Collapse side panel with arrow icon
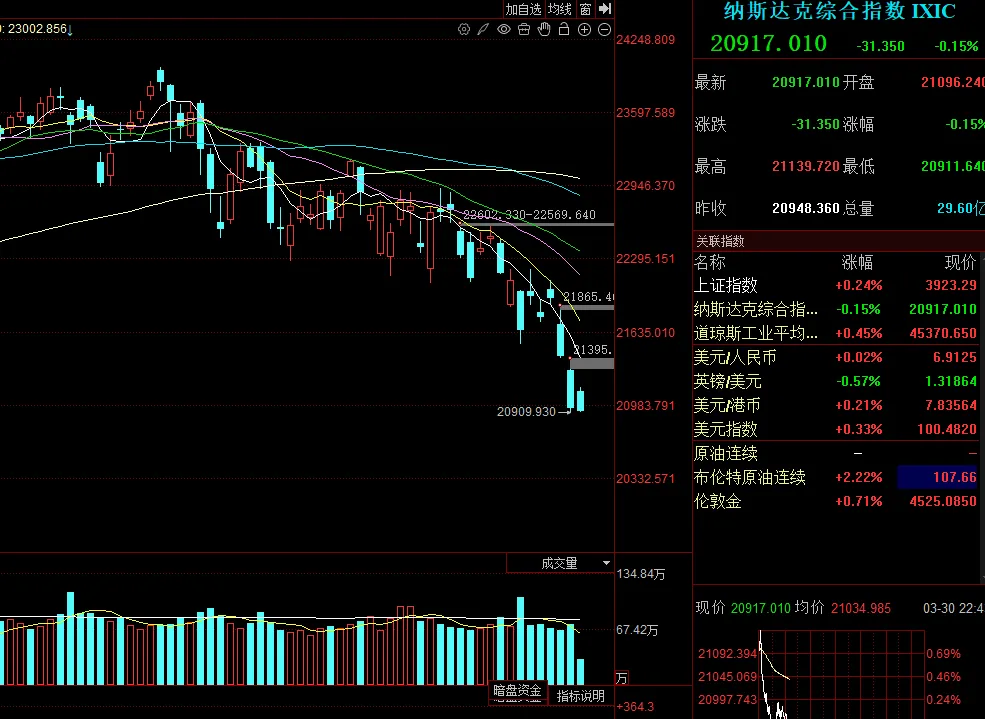The image size is (985, 719). (x=605, y=9)
